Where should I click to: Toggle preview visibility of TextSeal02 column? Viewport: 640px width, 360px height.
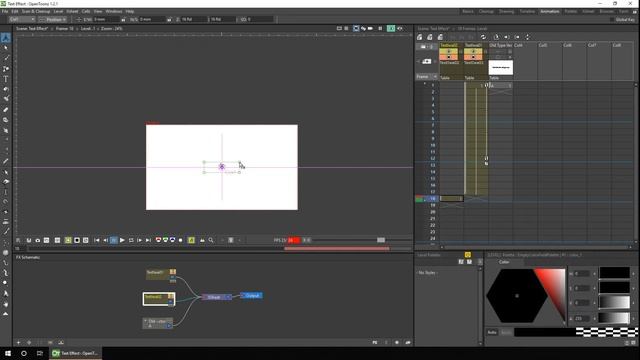(x=449, y=51)
